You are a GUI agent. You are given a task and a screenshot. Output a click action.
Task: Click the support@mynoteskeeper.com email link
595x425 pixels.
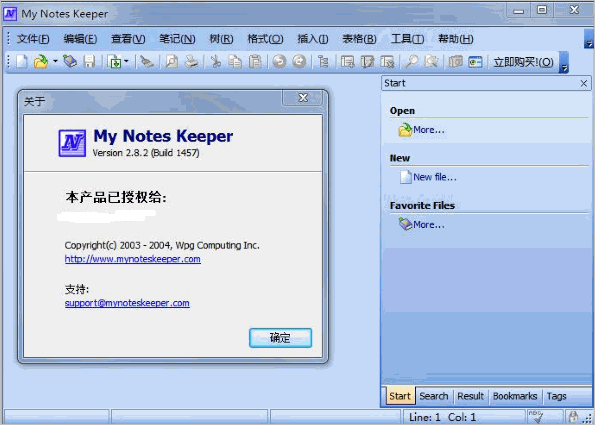tap(127, 303)
